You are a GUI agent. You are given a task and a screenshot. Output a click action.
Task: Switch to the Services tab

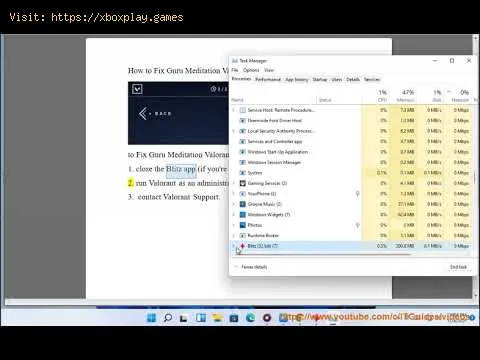pyautogui.click(x=372, y=79)
